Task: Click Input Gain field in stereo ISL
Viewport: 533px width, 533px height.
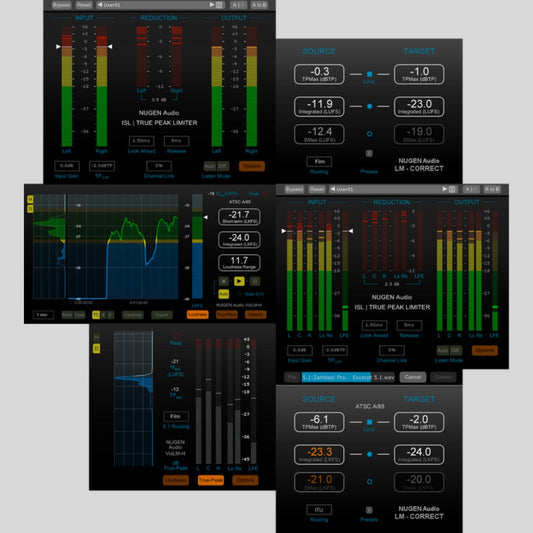Action: tap(67, 166)
